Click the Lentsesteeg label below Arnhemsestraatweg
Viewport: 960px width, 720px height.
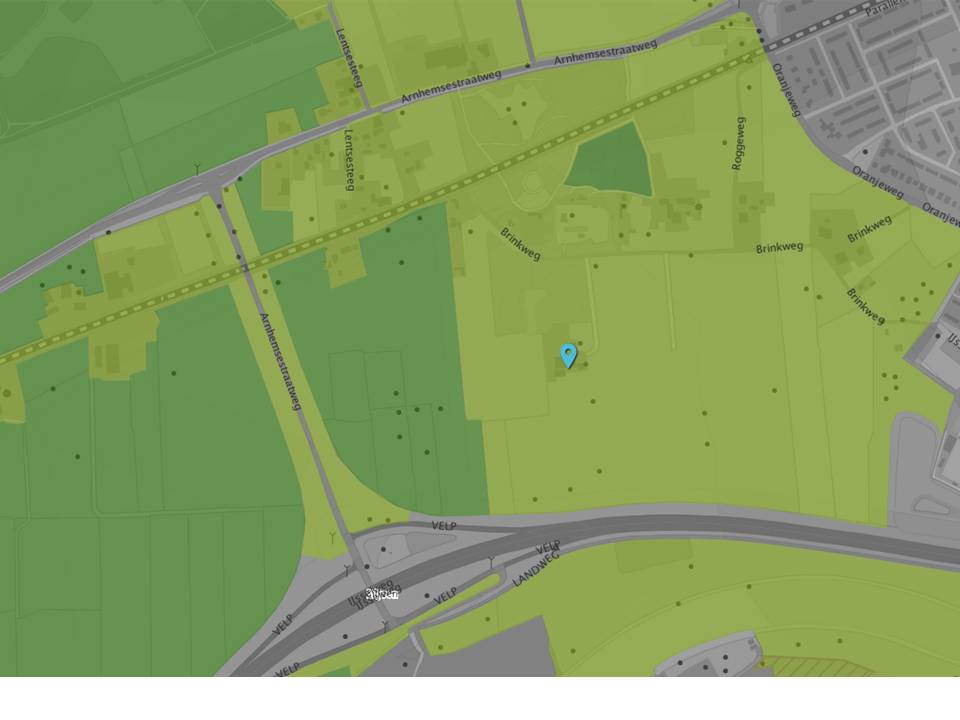[349, 160]
